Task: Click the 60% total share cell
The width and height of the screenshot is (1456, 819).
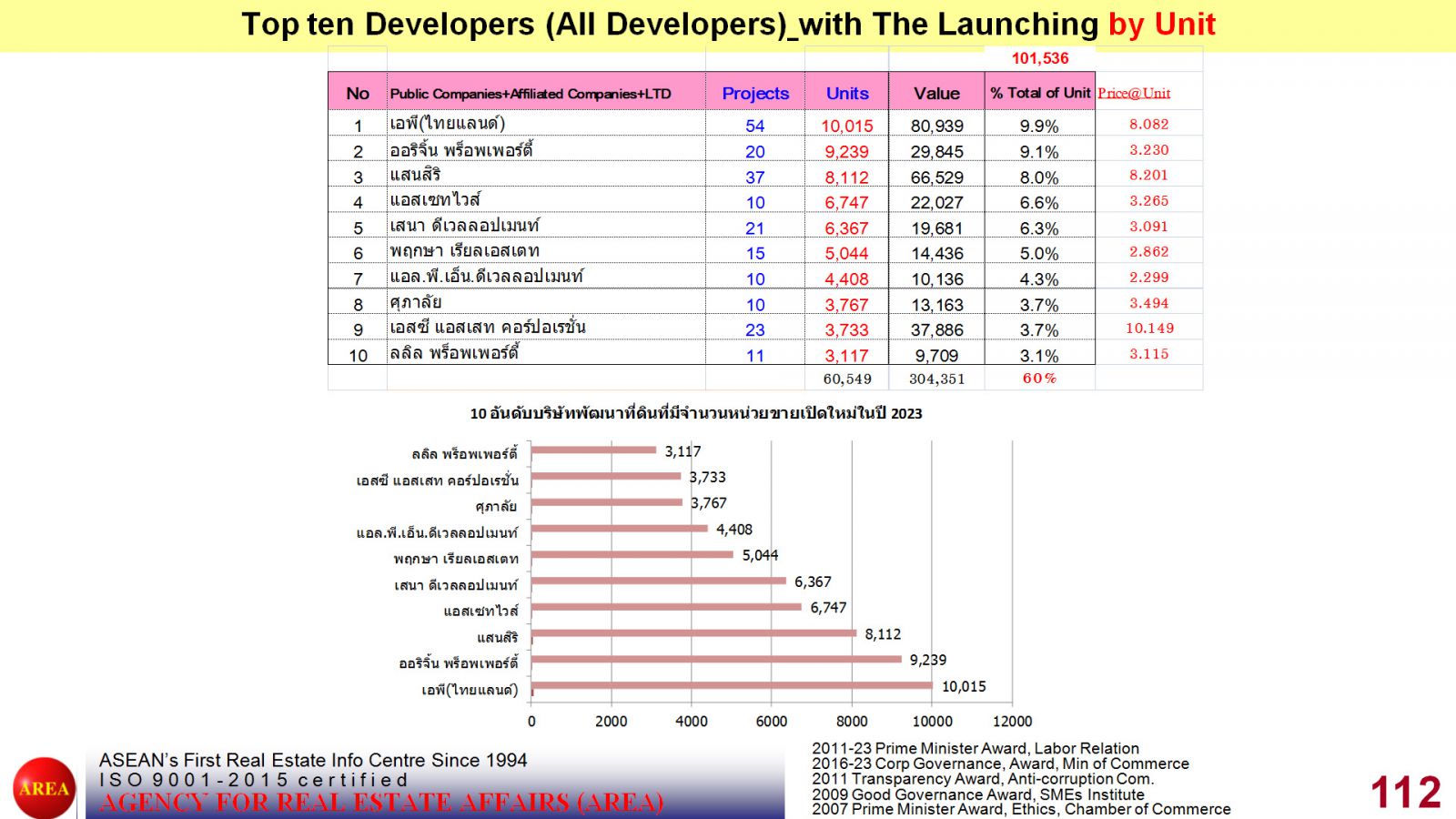Action: 1039,378
